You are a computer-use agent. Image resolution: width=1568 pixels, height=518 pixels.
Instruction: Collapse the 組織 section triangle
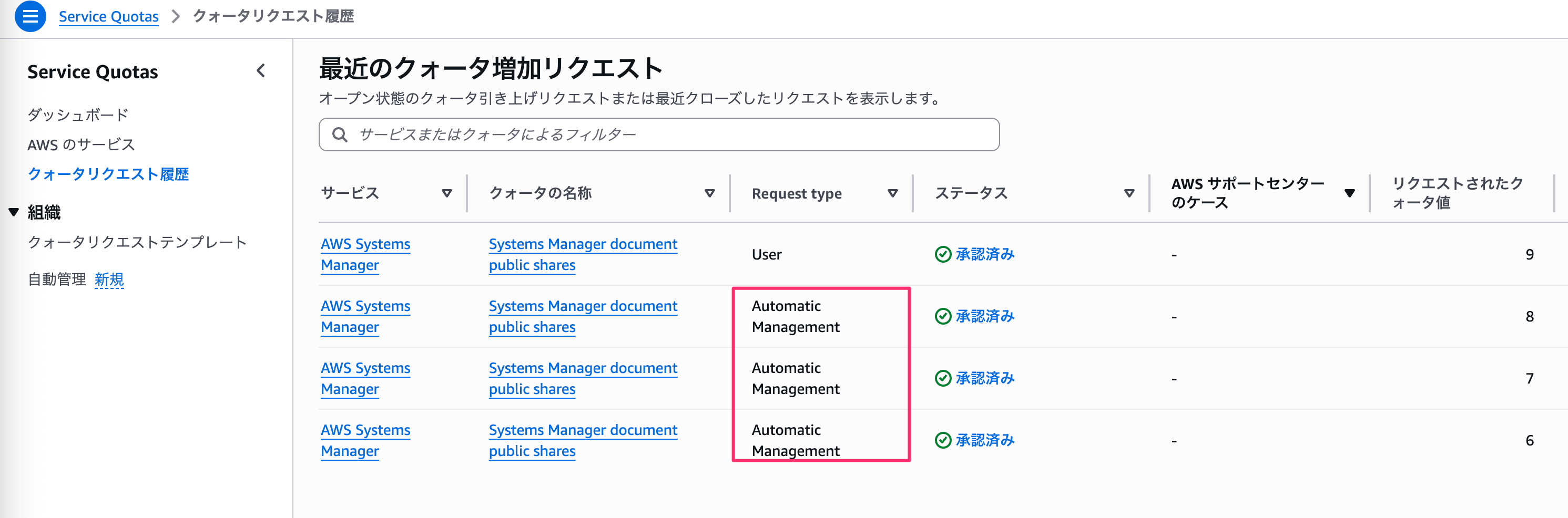coord(13,212)
